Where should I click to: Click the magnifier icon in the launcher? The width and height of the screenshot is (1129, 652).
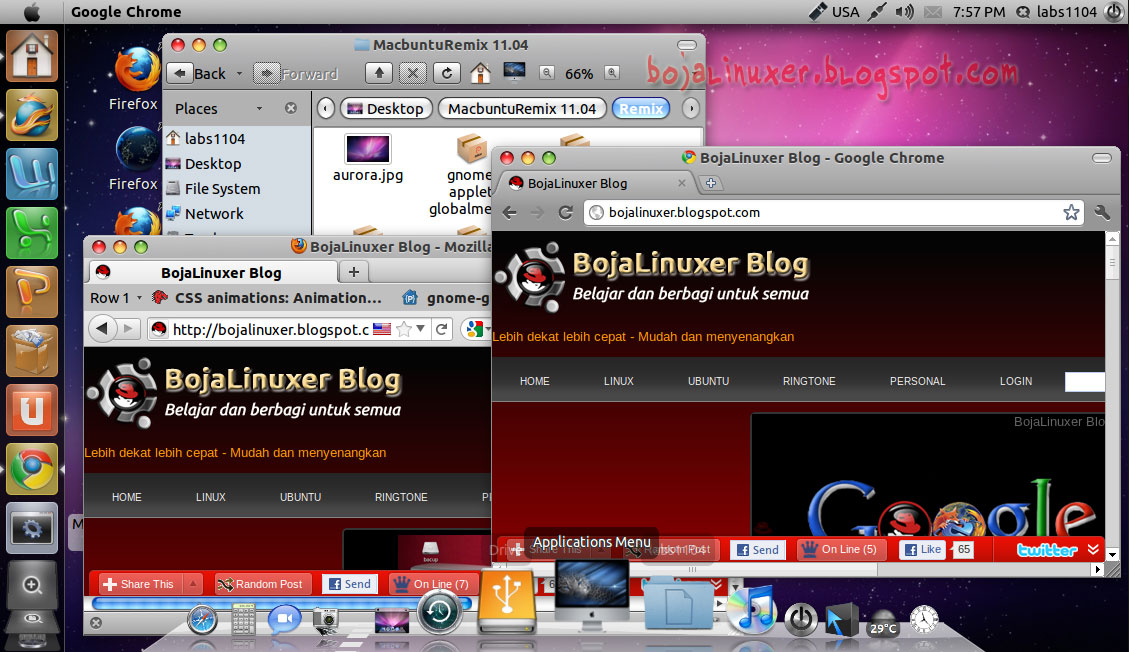(x=32, y=584)
